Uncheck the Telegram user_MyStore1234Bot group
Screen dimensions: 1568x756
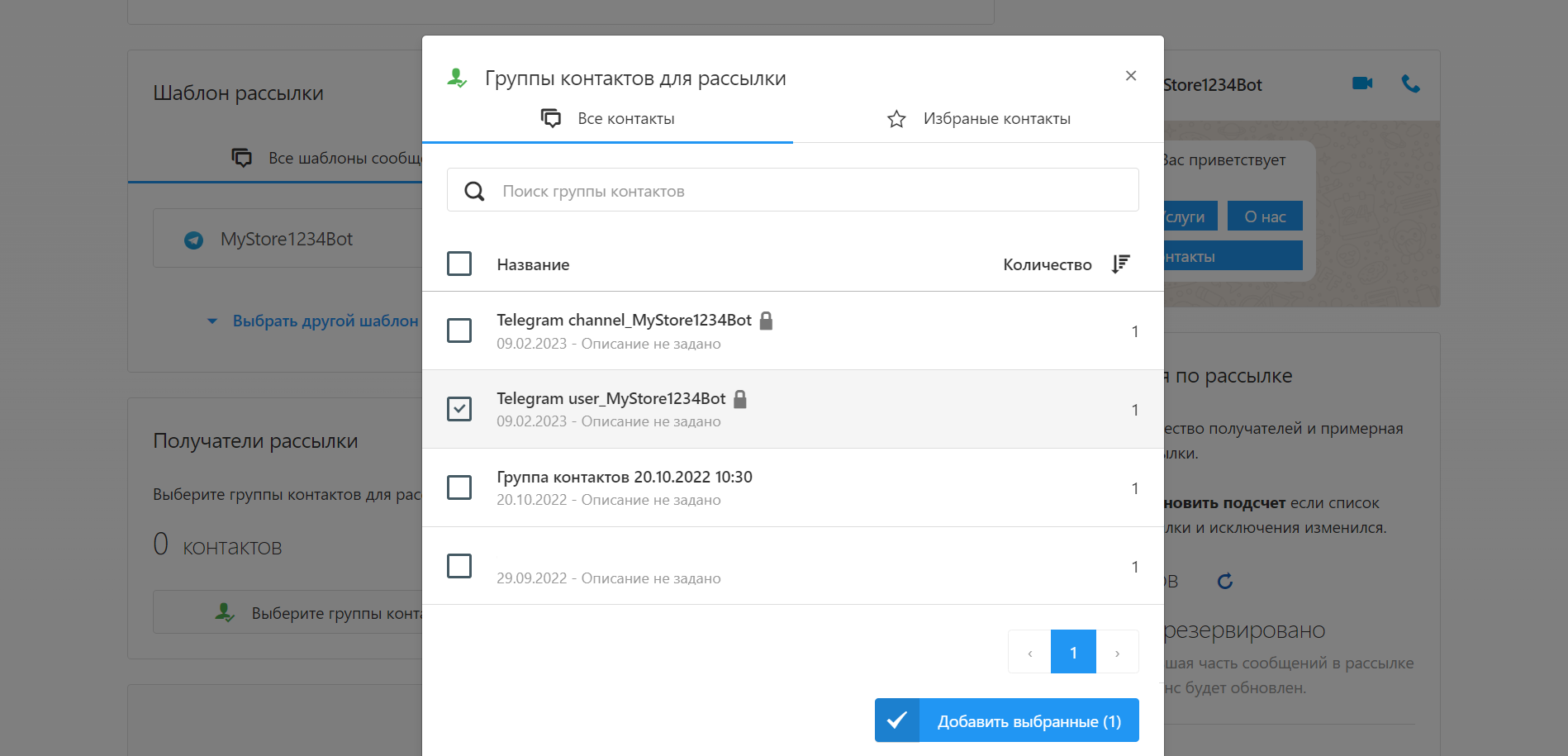[459, 409]
